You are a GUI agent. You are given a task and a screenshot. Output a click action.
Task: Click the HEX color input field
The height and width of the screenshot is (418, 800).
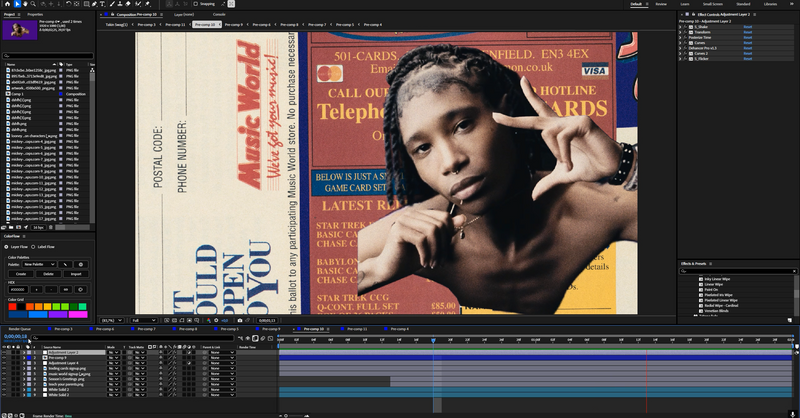pos(19,289)
